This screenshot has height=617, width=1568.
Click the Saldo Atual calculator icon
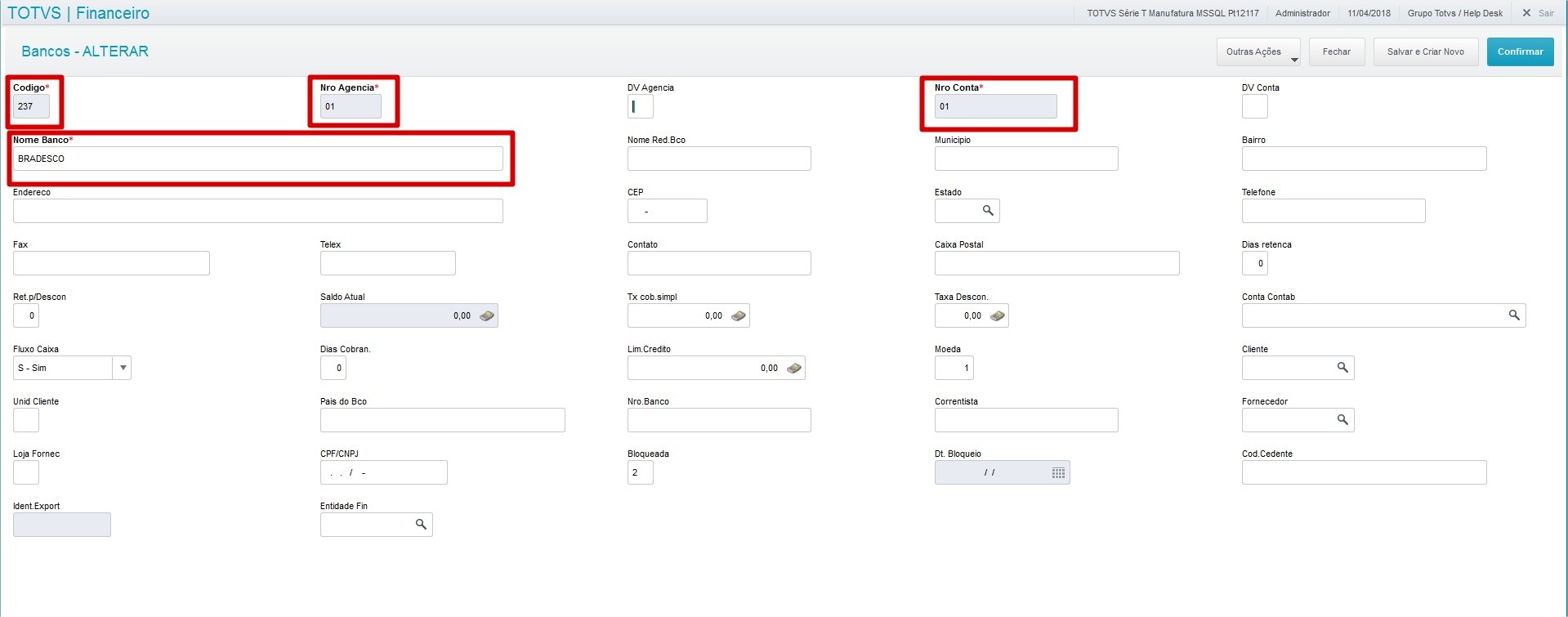tap(486, 315)
